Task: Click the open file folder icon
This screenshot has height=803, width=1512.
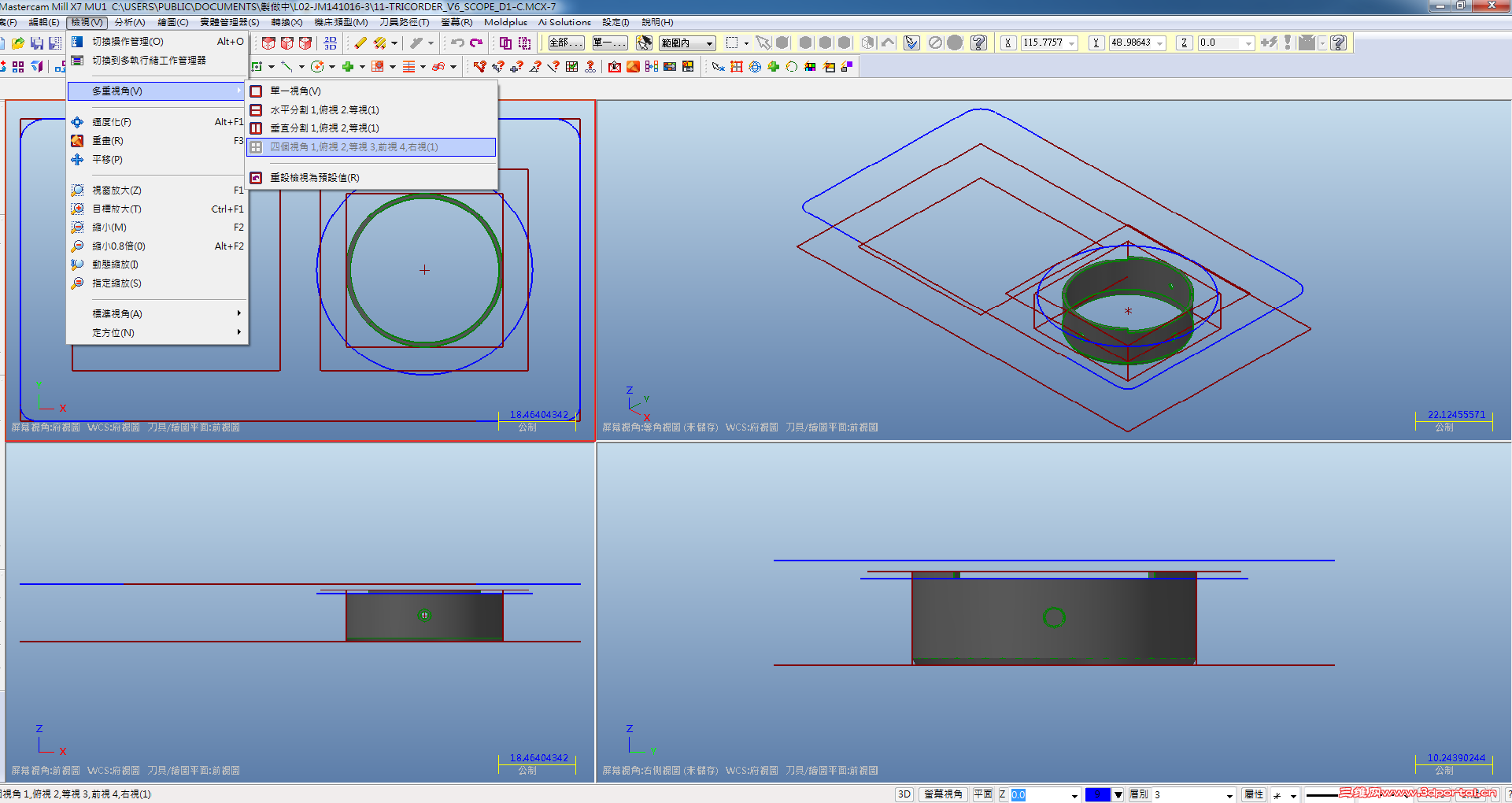Action: [18, 43]
